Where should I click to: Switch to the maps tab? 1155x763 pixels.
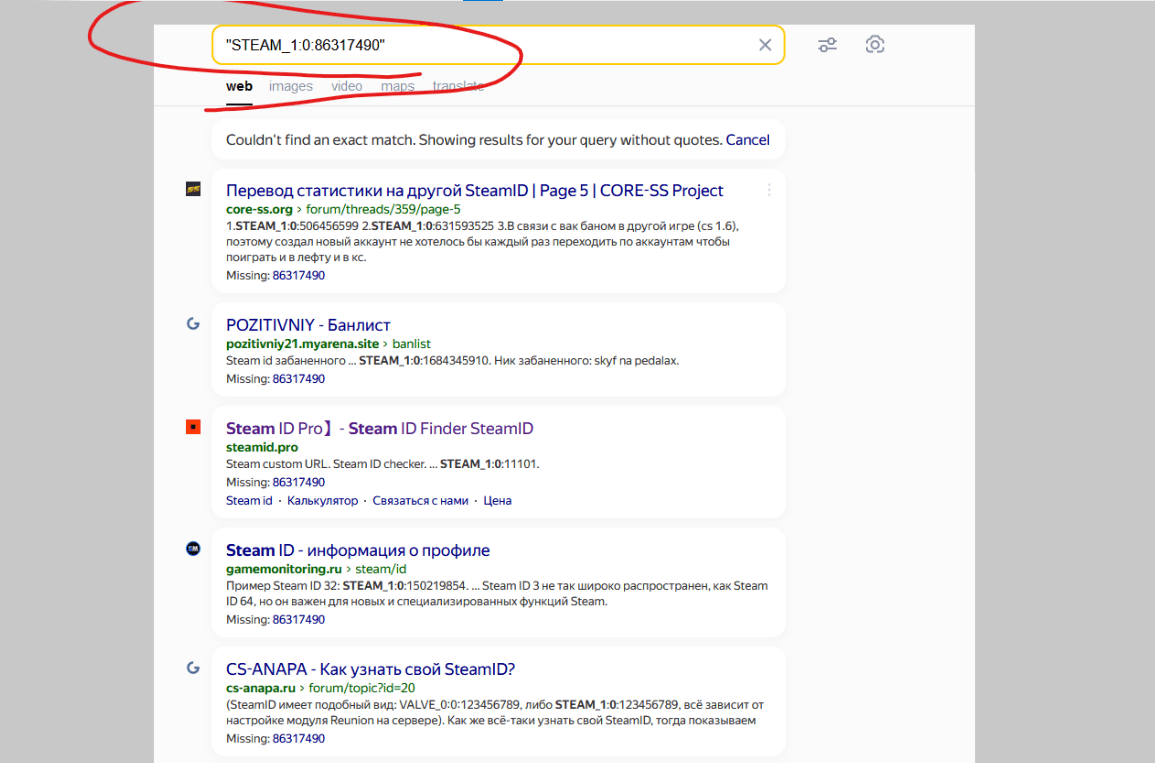point(397,86)
